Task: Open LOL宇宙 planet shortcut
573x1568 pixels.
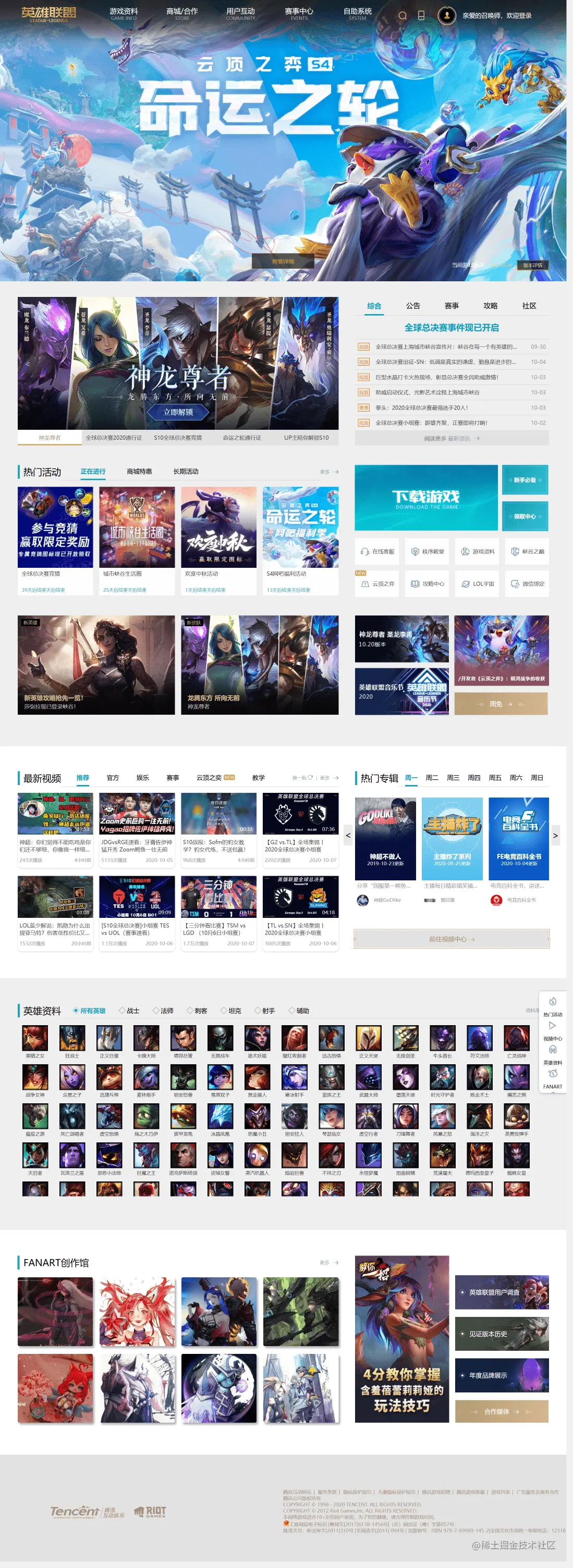Action: point(478,584)
